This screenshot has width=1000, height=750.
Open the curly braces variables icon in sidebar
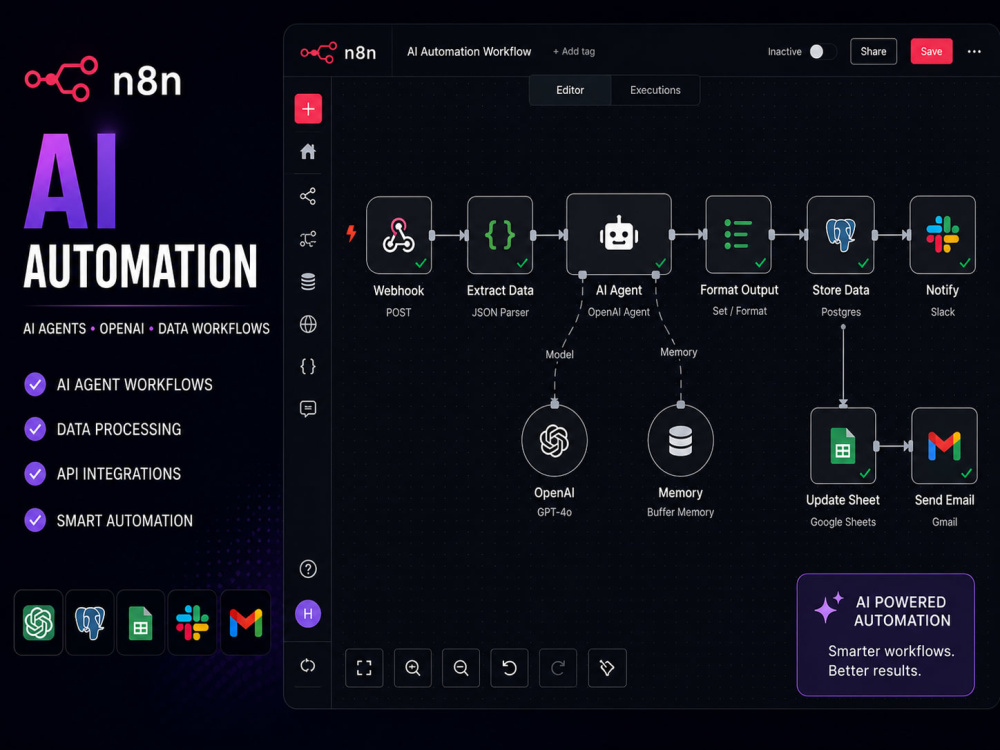tap(308, 366)
